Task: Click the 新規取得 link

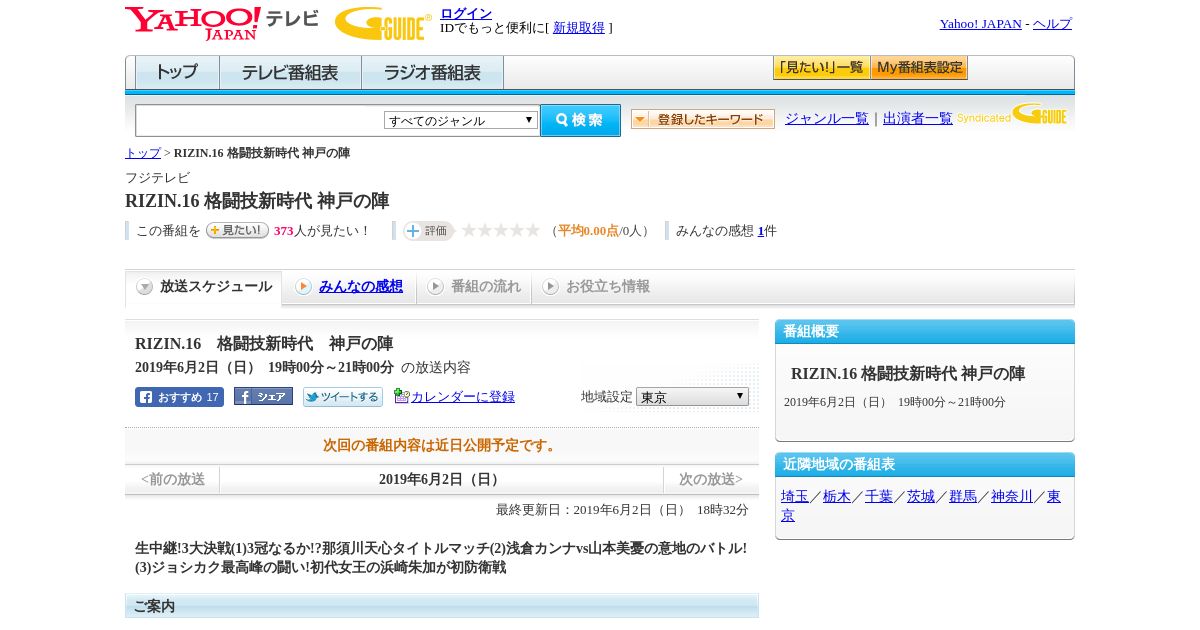Action: point(579,28)
